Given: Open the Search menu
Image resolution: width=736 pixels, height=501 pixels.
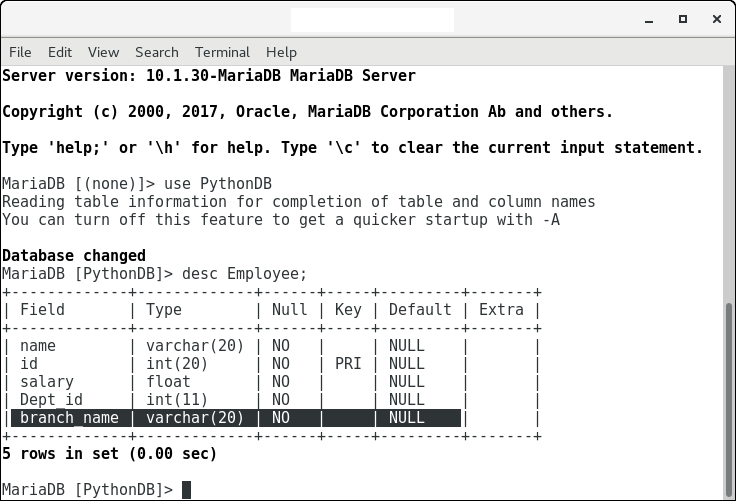Looking at the screenshot, I should coord(157,52).
